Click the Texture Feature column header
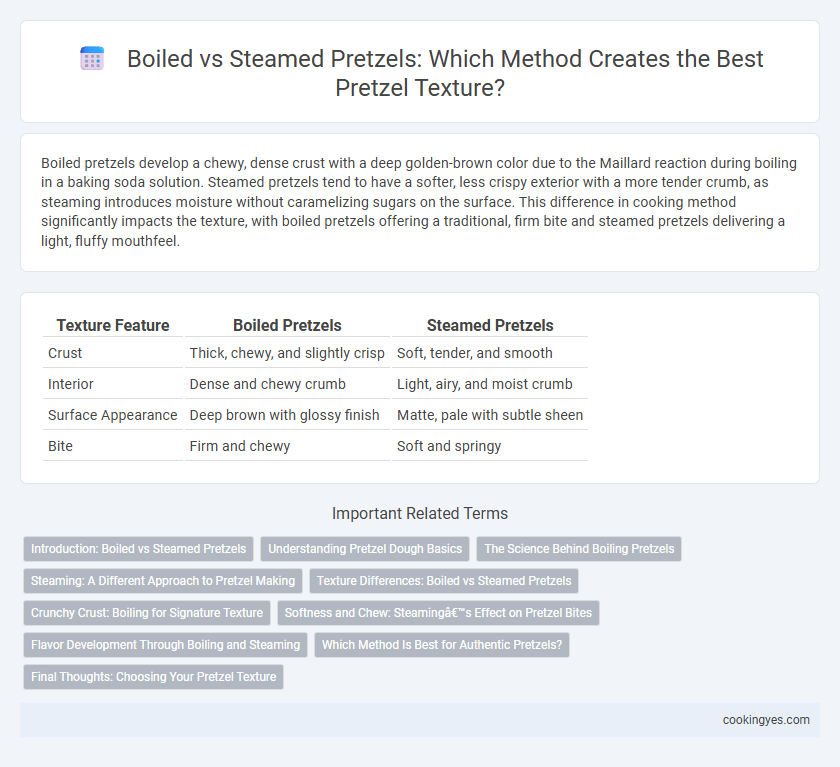This screenshot has width=840, height=767. (x=113, y=325)
